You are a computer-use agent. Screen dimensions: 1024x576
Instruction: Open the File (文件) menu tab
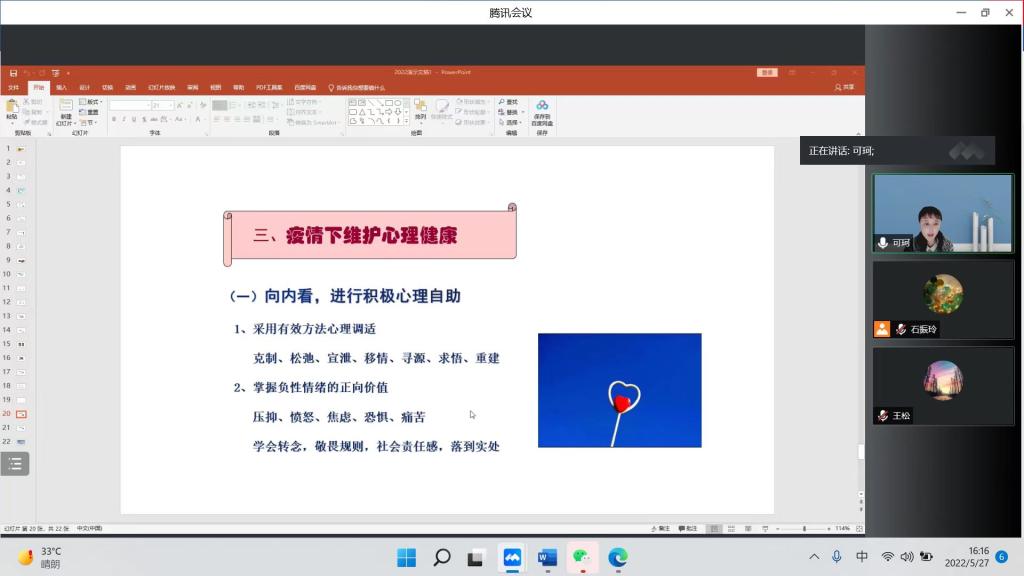point(14,87)
